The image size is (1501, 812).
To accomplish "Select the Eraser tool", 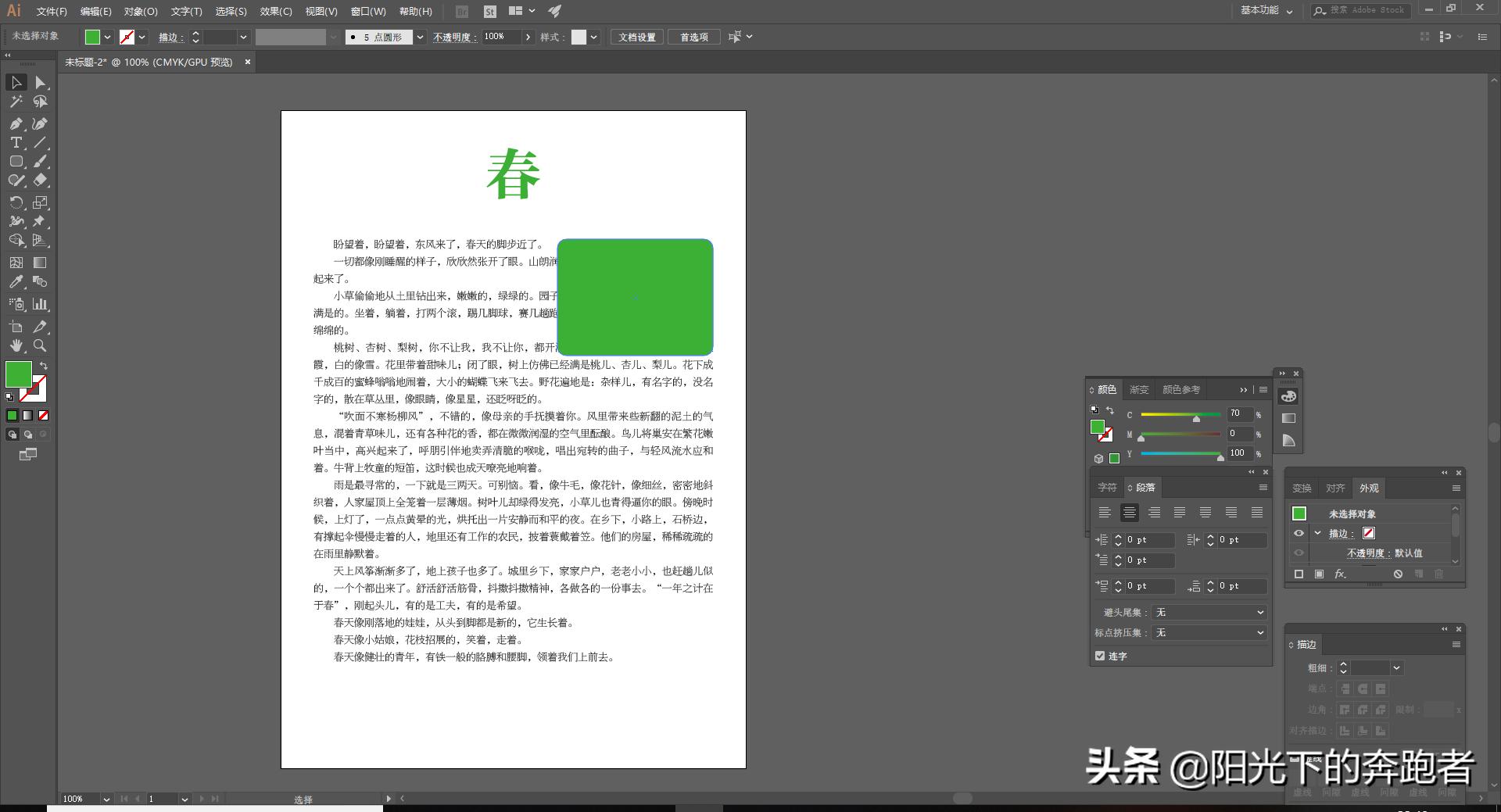I will (41, 180).
